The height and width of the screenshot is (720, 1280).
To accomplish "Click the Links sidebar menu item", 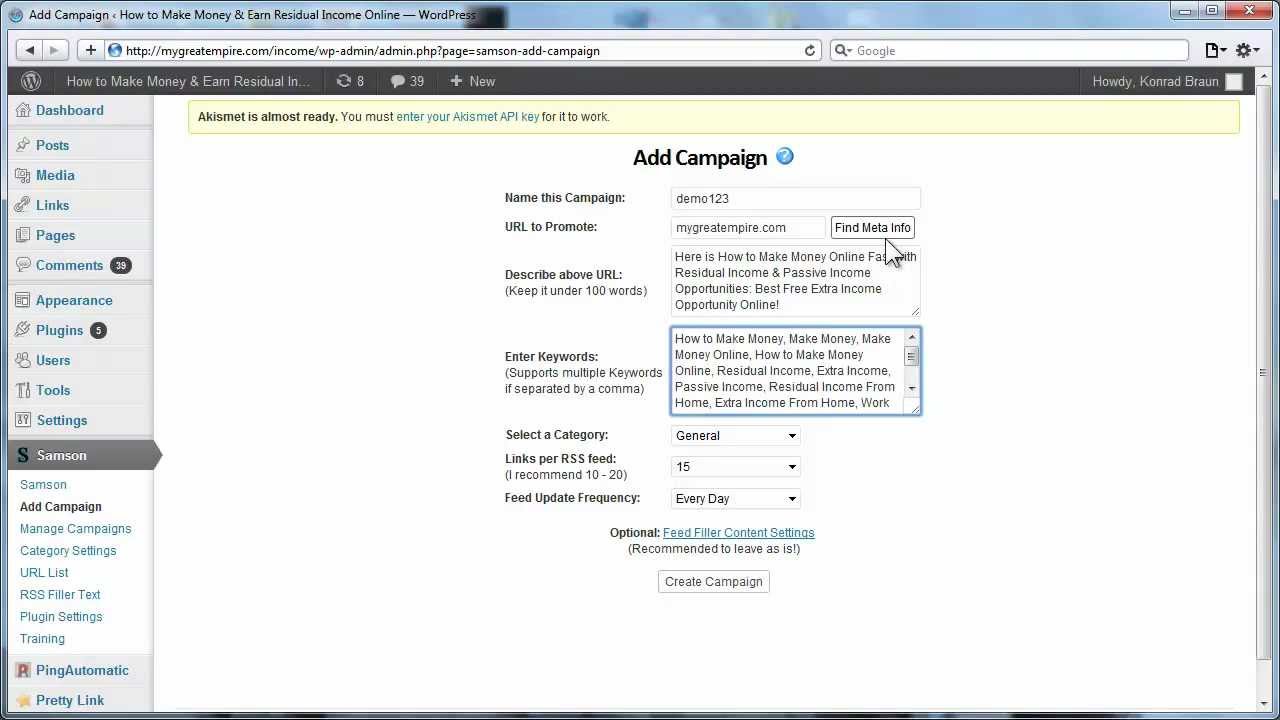I will click(52, 205).
